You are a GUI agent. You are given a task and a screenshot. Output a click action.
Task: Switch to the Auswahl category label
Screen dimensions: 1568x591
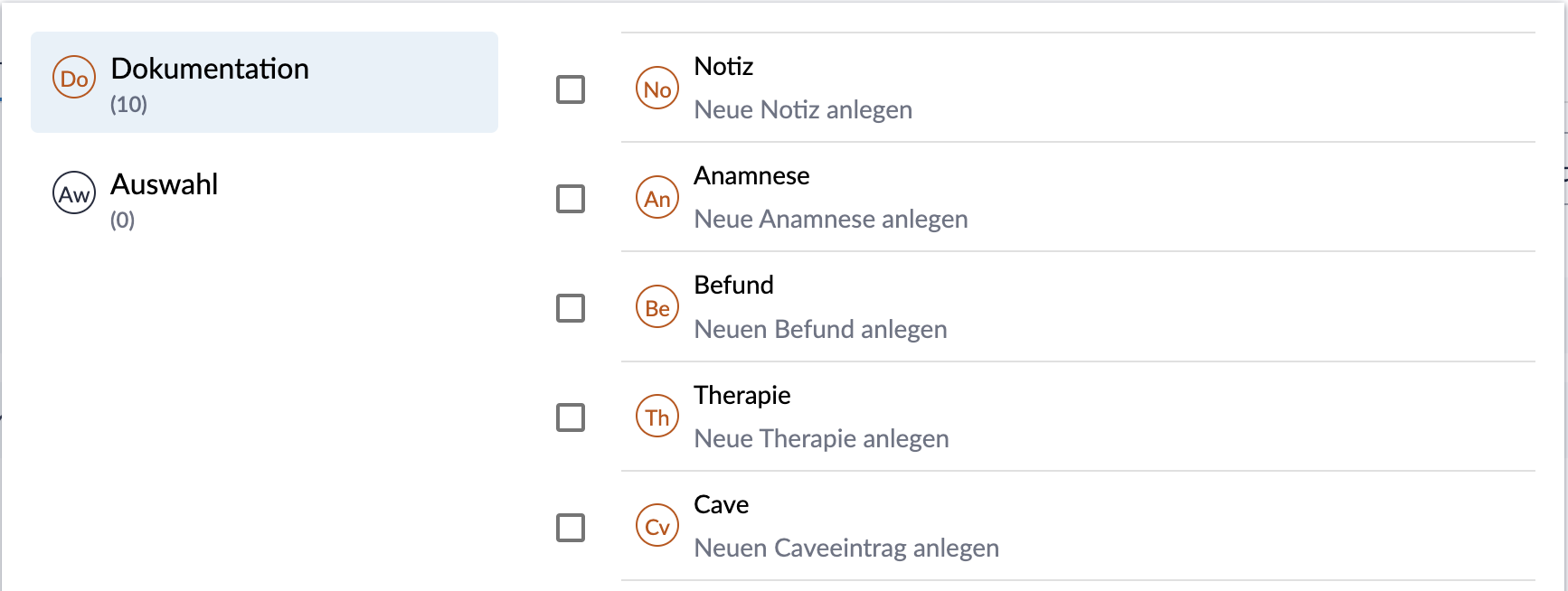[164, 184]
